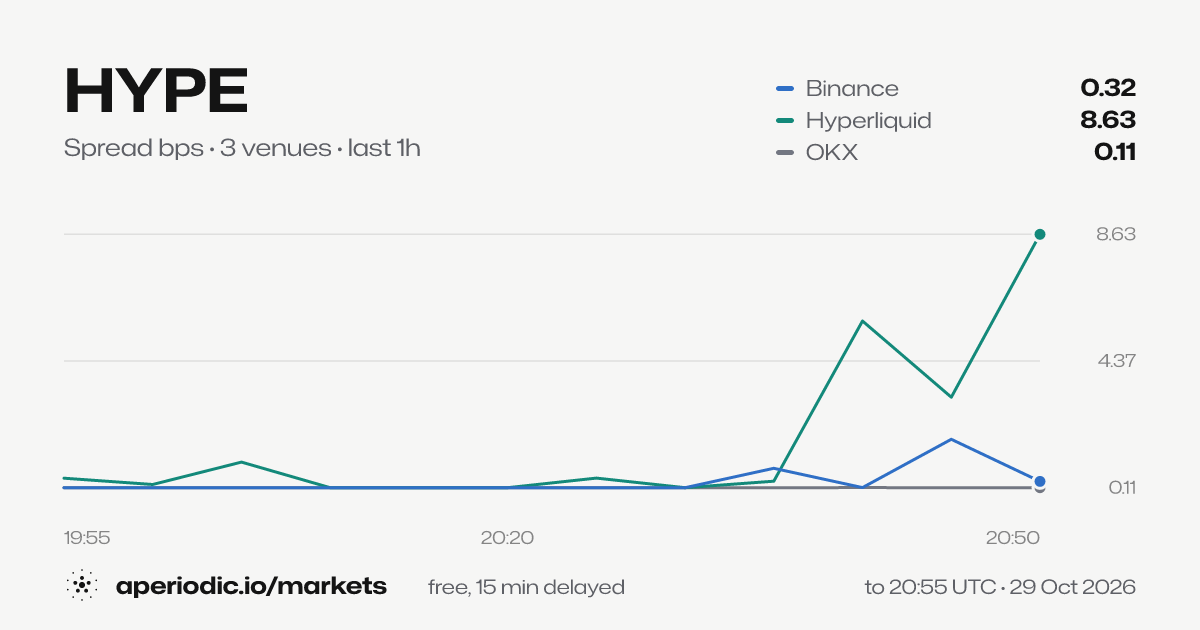Select the Hyperliquid legend label
1200x630 pixels.
[868, 120]
